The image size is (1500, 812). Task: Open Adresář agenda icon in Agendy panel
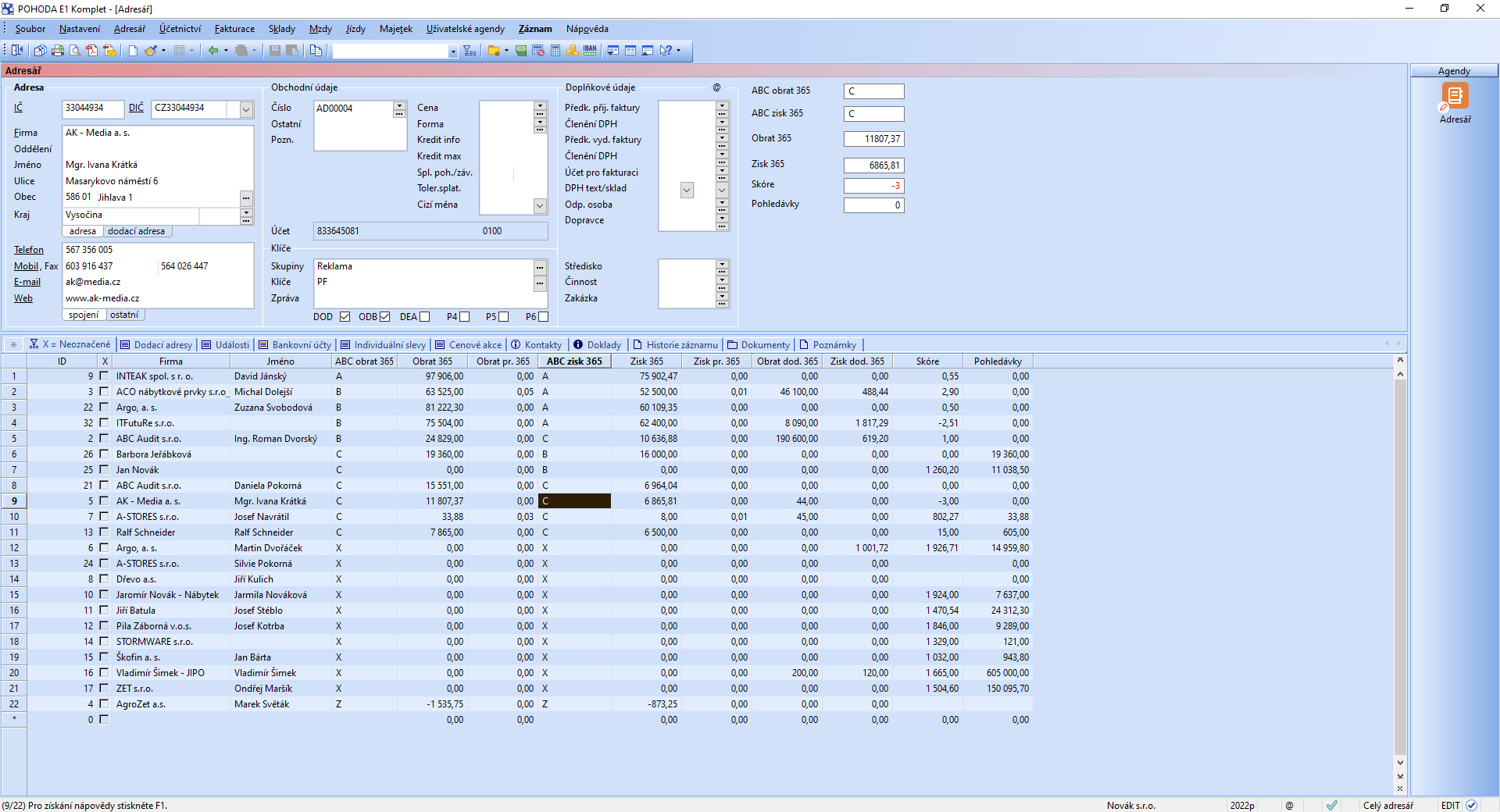[1455, 97]
